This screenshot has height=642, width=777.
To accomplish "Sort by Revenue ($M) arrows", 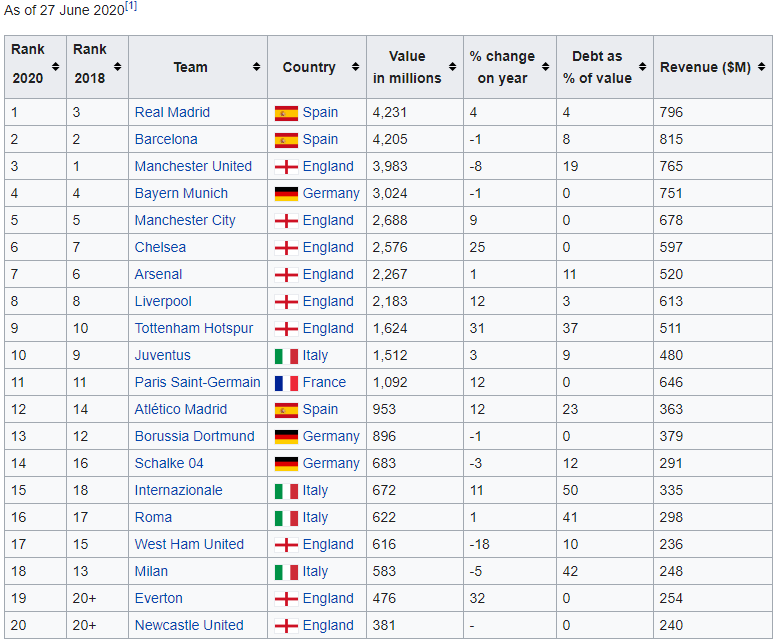I will tap(762, 66).
